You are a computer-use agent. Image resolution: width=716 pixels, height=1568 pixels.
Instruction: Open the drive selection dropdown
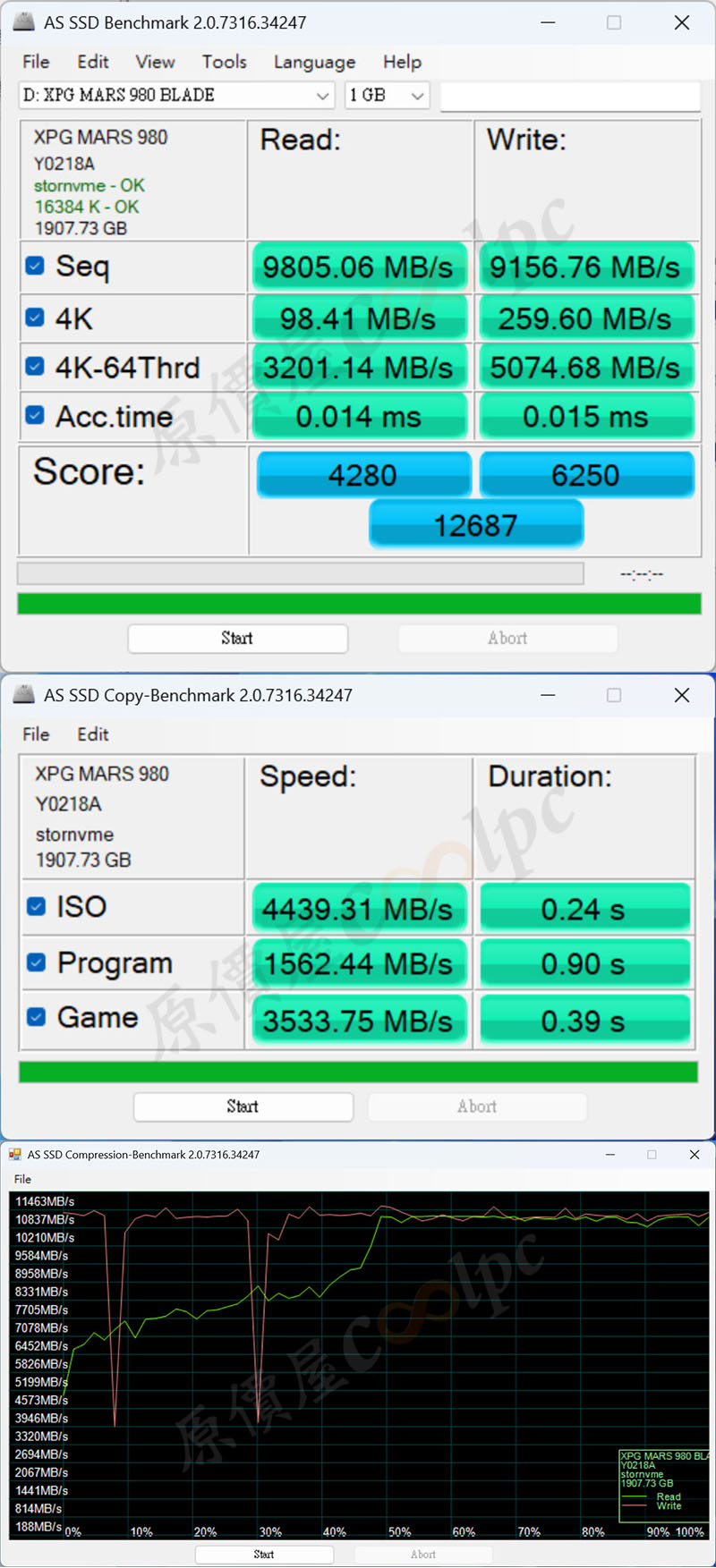(x=176, y=95)
